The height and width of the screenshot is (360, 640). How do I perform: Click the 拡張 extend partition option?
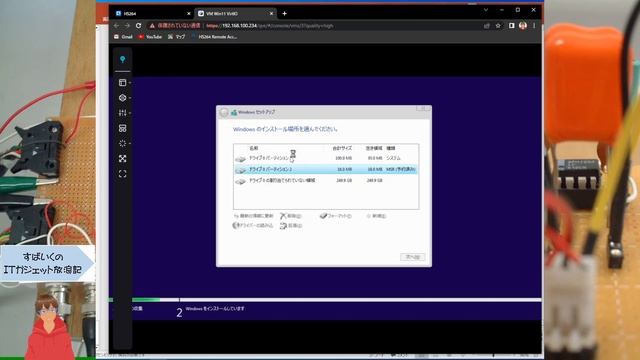point(291,225)
